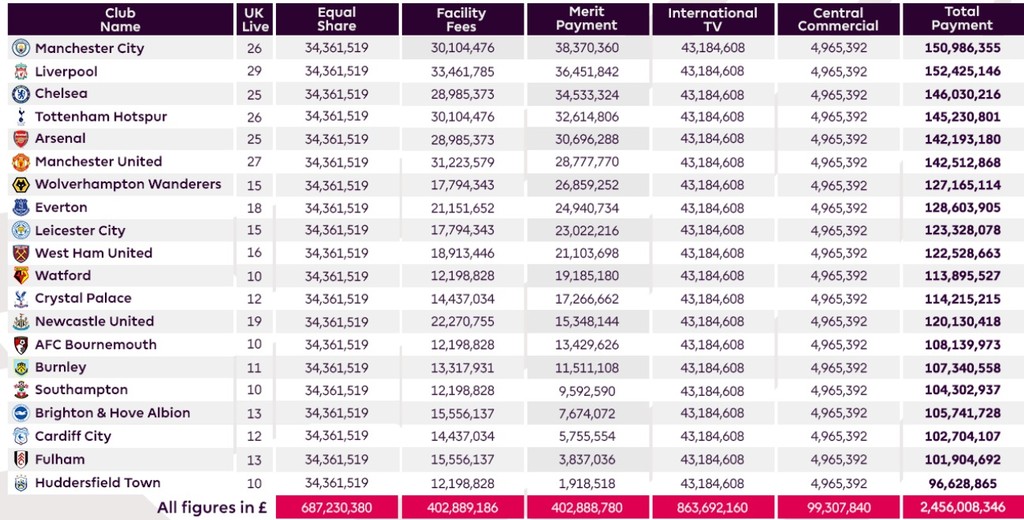Click the grand total 2,456,008,346 cell
Image resolution: width=1024 pixels, height=520 pixels.
coord(961,508)
